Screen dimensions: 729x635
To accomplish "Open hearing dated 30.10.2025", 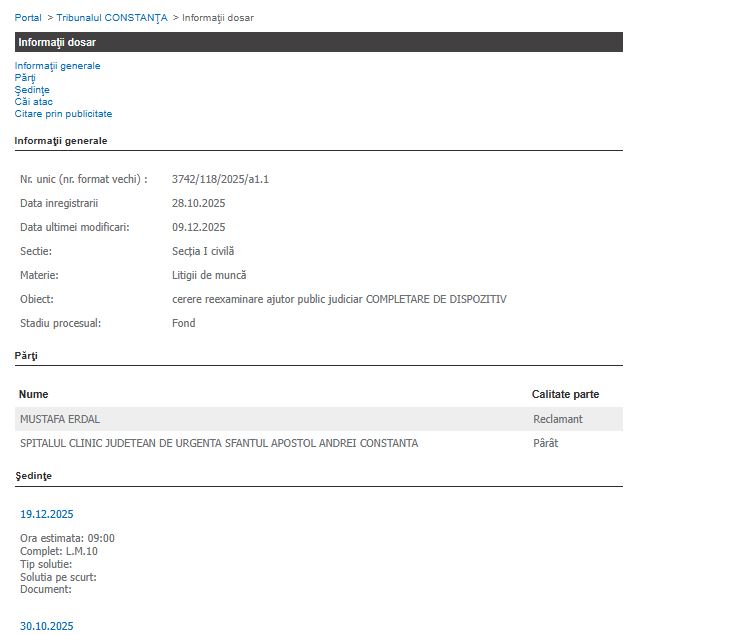I will click(x=47, y=626).
